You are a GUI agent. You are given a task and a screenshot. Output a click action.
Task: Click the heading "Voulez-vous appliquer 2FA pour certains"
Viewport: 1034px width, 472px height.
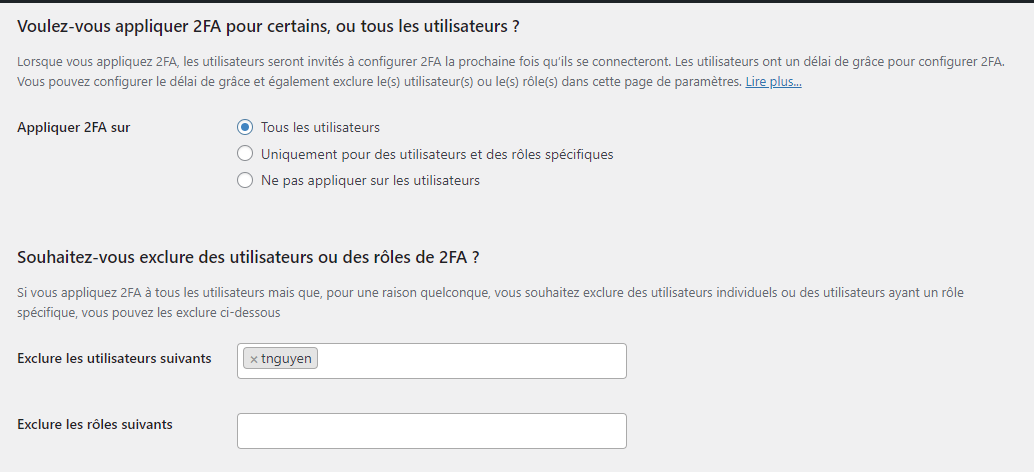268,24
